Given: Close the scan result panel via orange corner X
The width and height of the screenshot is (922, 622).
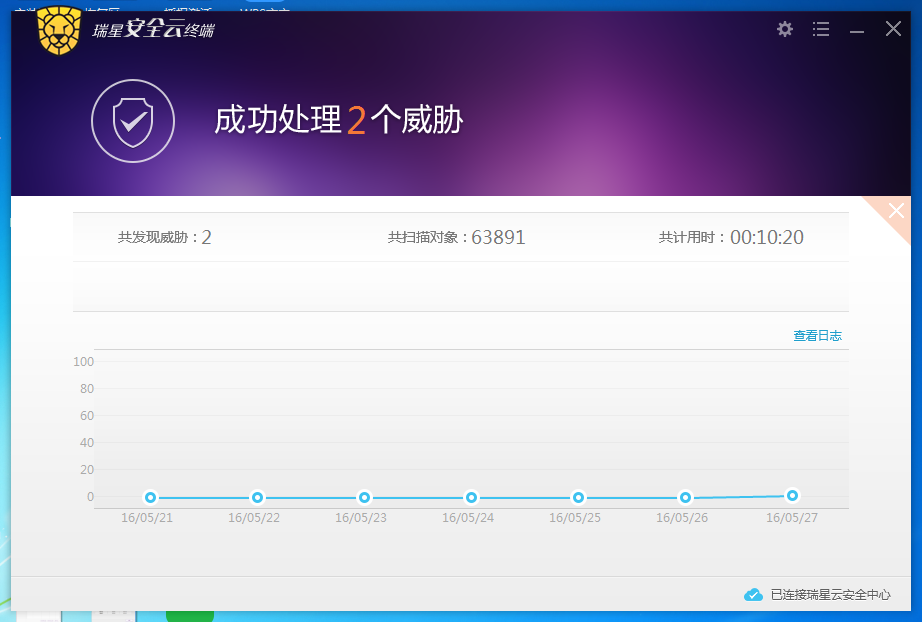Looking at the screenshot, I should pyautogui.click(x=895, y=210).
